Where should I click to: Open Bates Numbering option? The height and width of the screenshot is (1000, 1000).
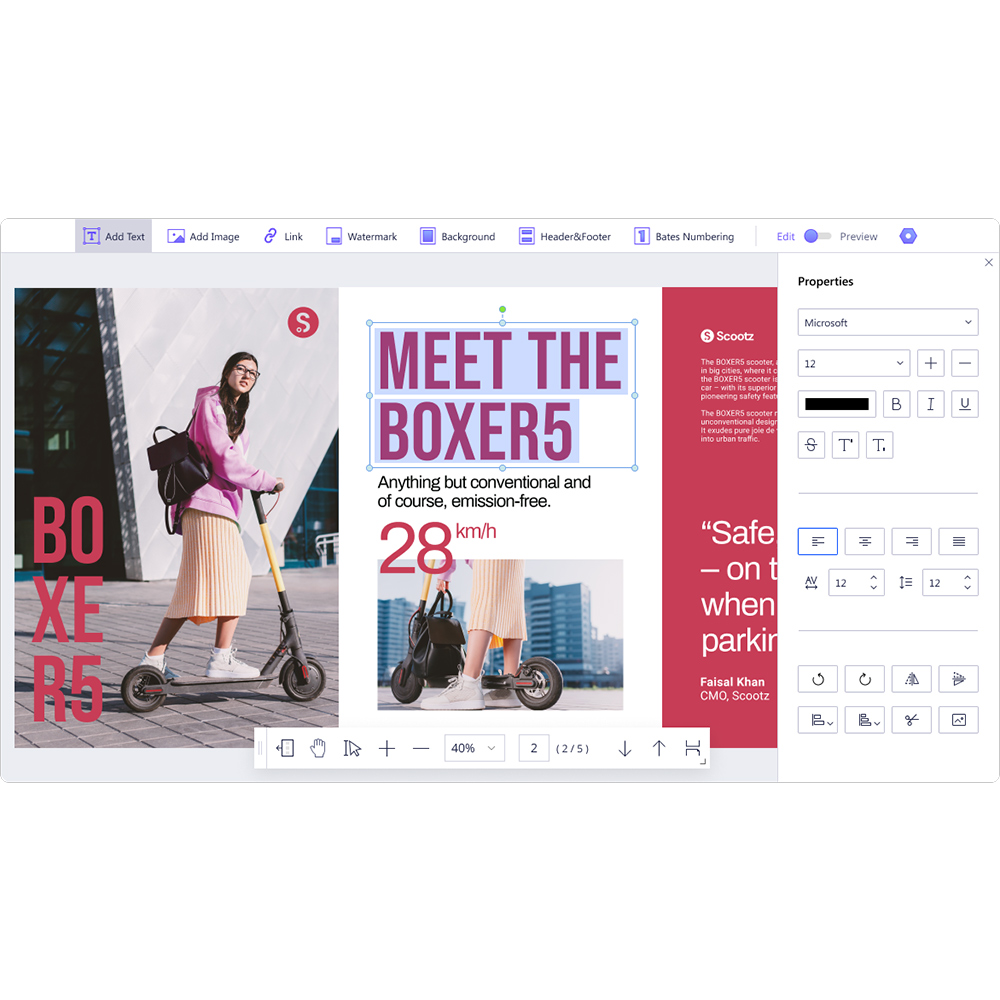tap(684, 236)
